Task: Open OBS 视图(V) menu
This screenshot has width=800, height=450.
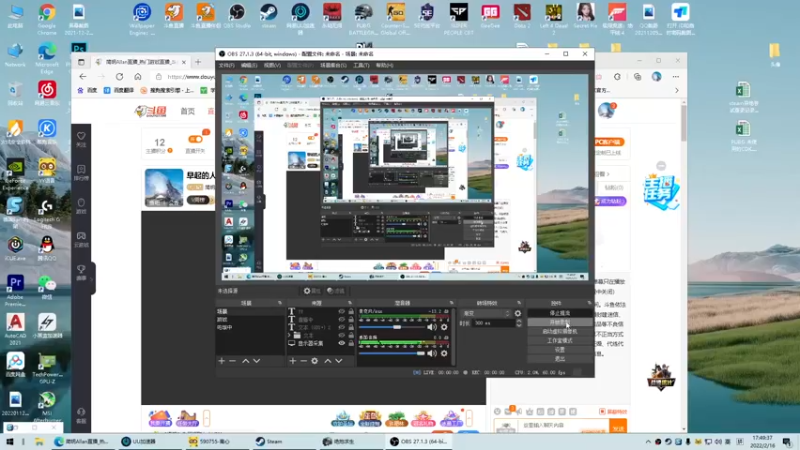Action: click(272, 65)
